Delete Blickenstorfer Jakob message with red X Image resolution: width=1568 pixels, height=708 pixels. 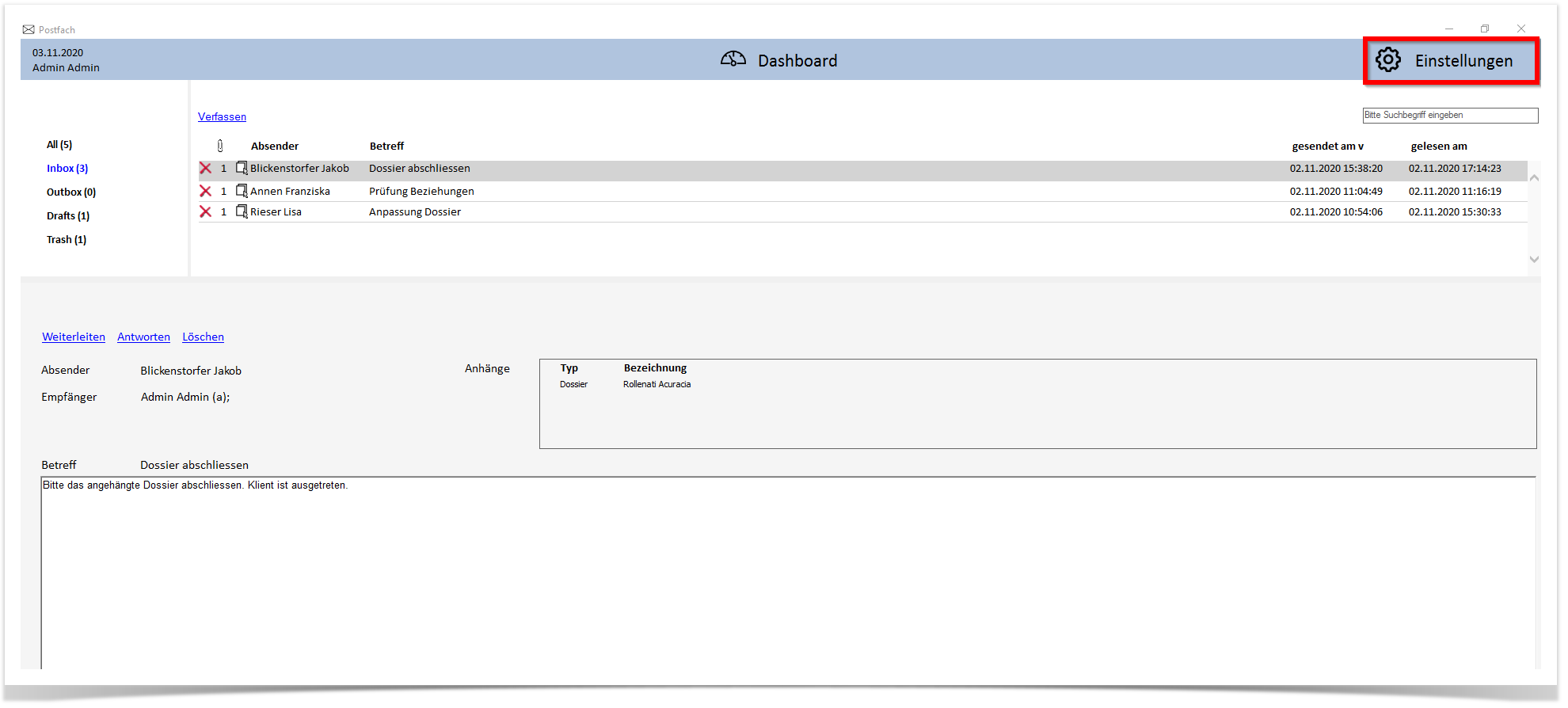(205, 169)
